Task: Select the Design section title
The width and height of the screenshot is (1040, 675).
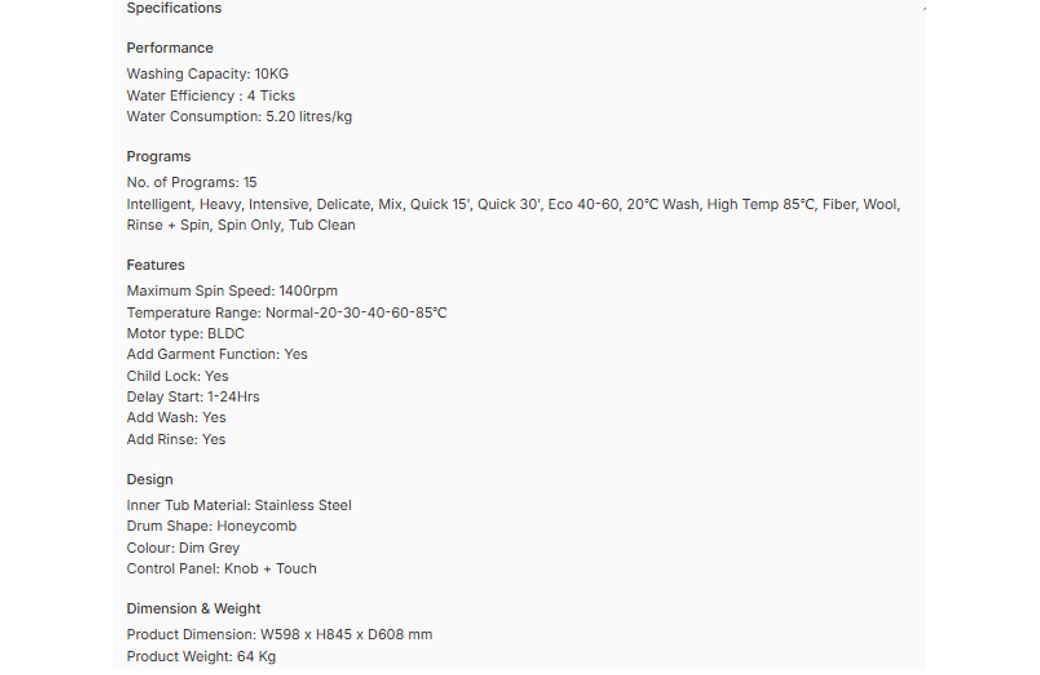Action: 150,479
